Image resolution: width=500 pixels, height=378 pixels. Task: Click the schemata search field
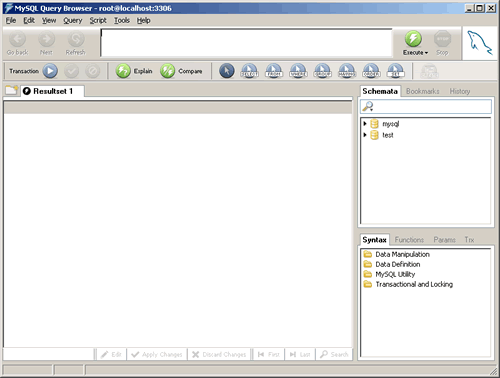(x=426, y=107)
